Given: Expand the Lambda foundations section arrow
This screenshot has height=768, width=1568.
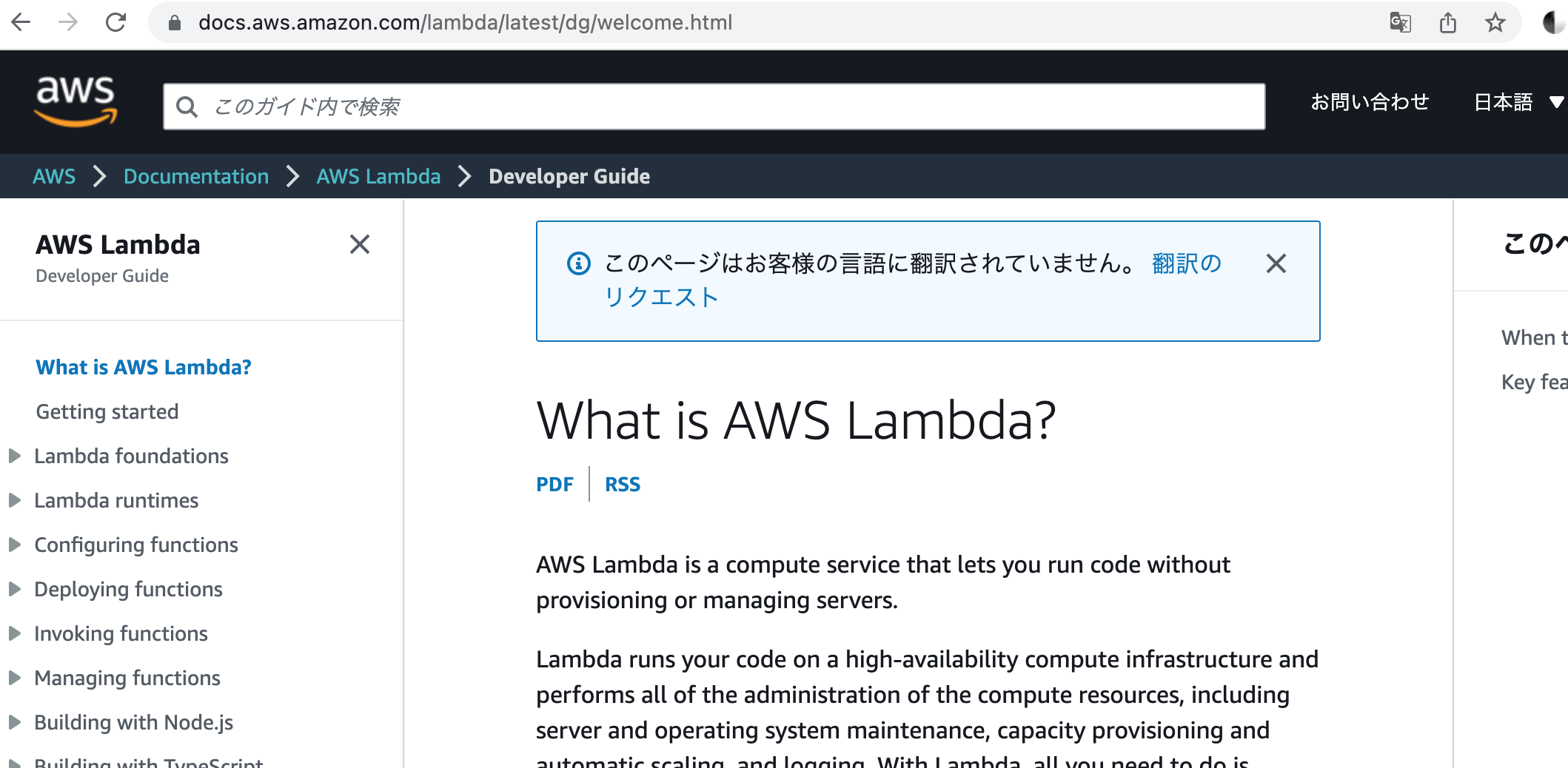Looking at the screenshot, I should [x=14, y=456].
